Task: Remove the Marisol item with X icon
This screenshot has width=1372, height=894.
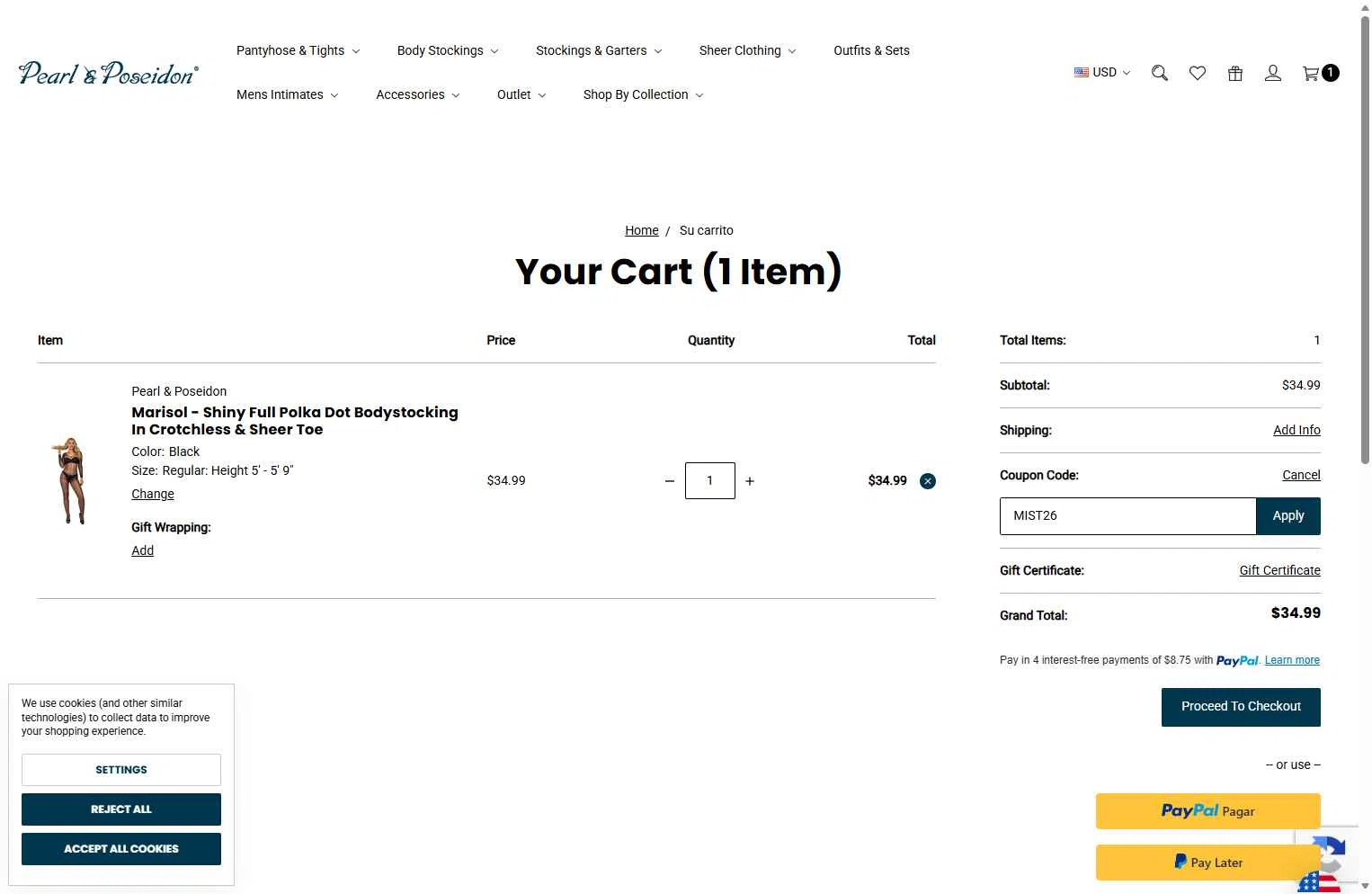Action: pos(928,481)
